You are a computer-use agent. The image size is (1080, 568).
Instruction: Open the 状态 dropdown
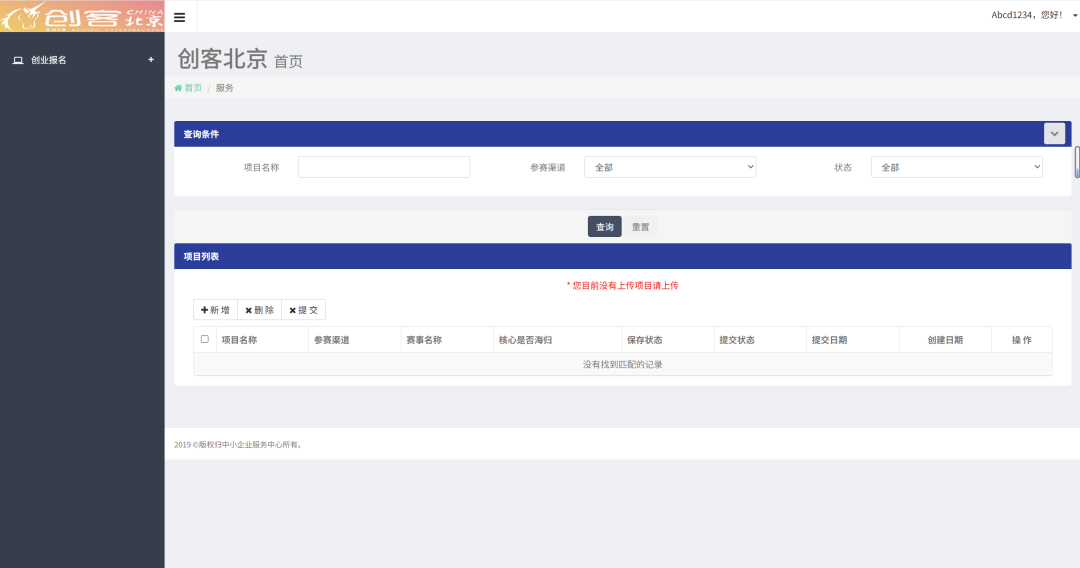[x=956, y=167]
